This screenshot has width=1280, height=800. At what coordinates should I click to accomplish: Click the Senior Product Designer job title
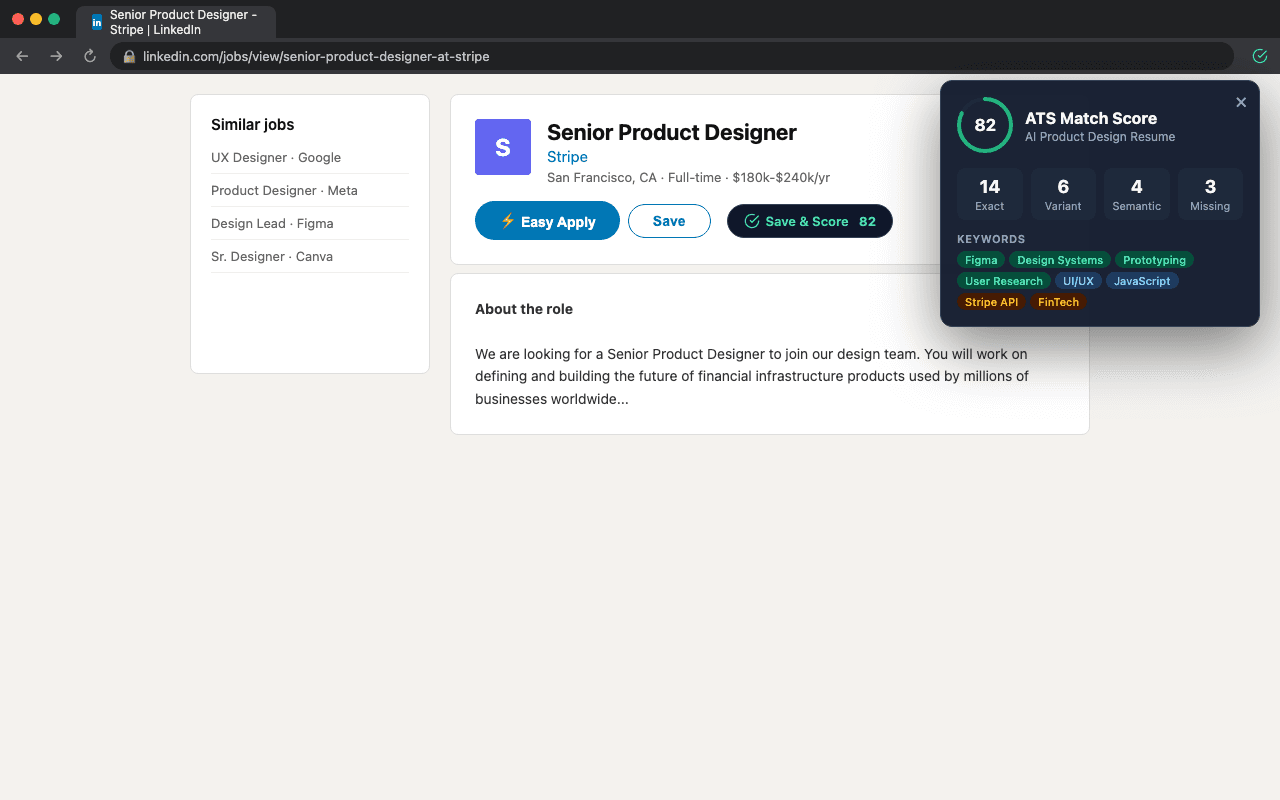click(x=672, y=132)
